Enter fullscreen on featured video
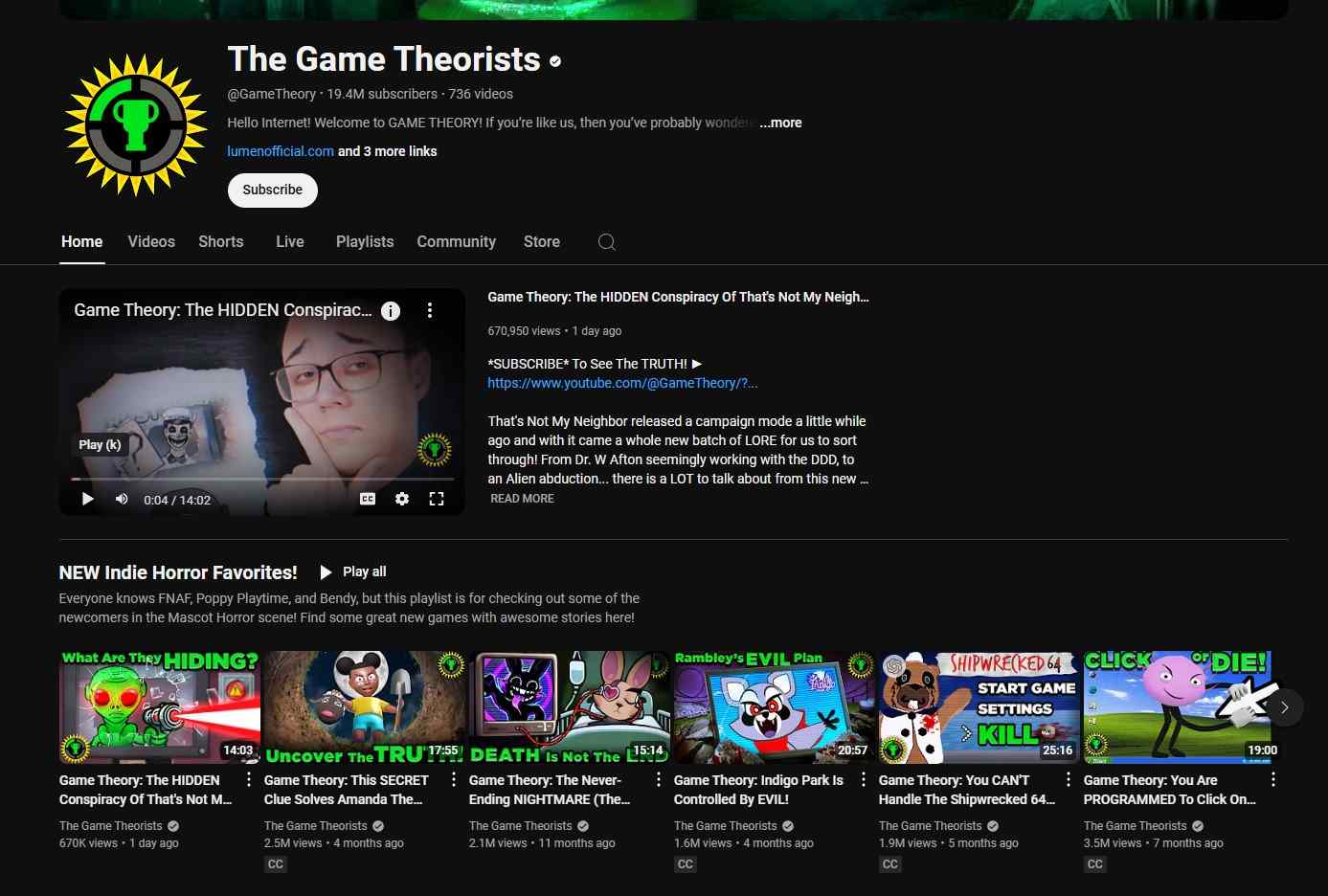 tap(437, 499)
